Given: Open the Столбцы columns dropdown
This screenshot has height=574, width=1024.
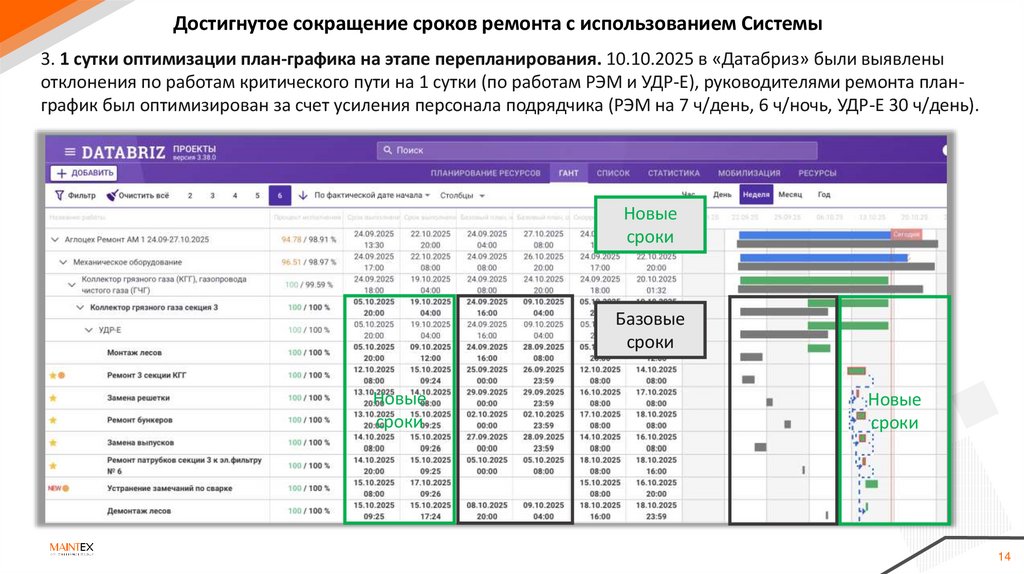Looking at the screenshot, I should [462, 195].
